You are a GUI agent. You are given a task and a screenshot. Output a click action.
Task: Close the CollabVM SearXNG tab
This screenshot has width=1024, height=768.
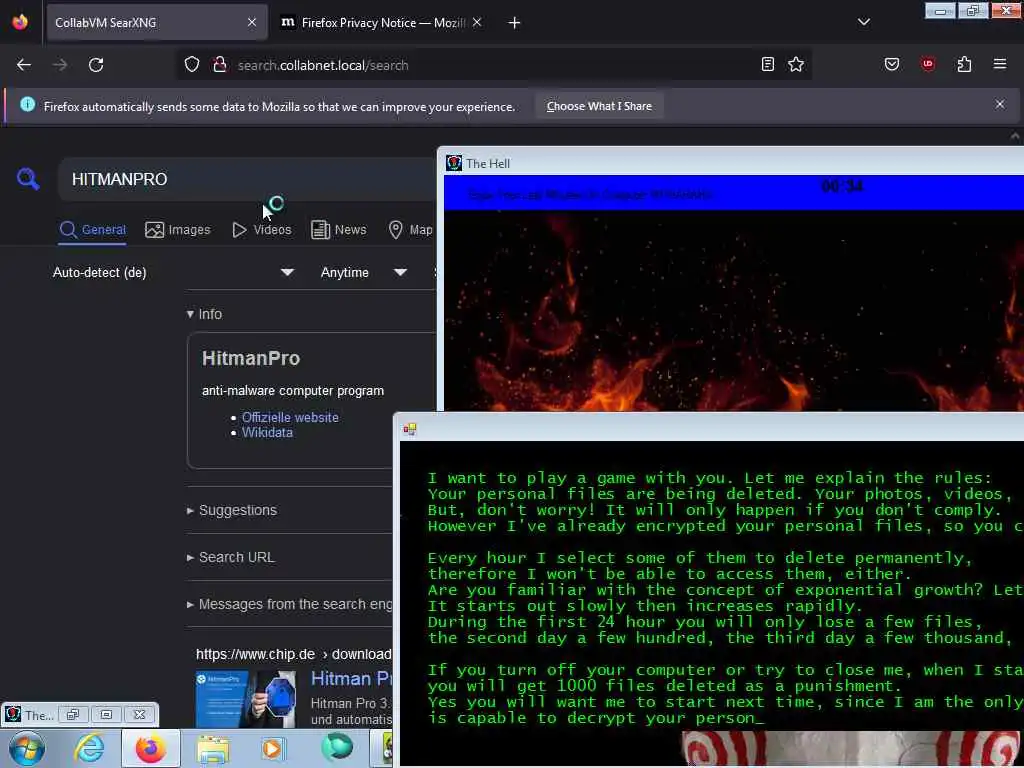[252, 22]
